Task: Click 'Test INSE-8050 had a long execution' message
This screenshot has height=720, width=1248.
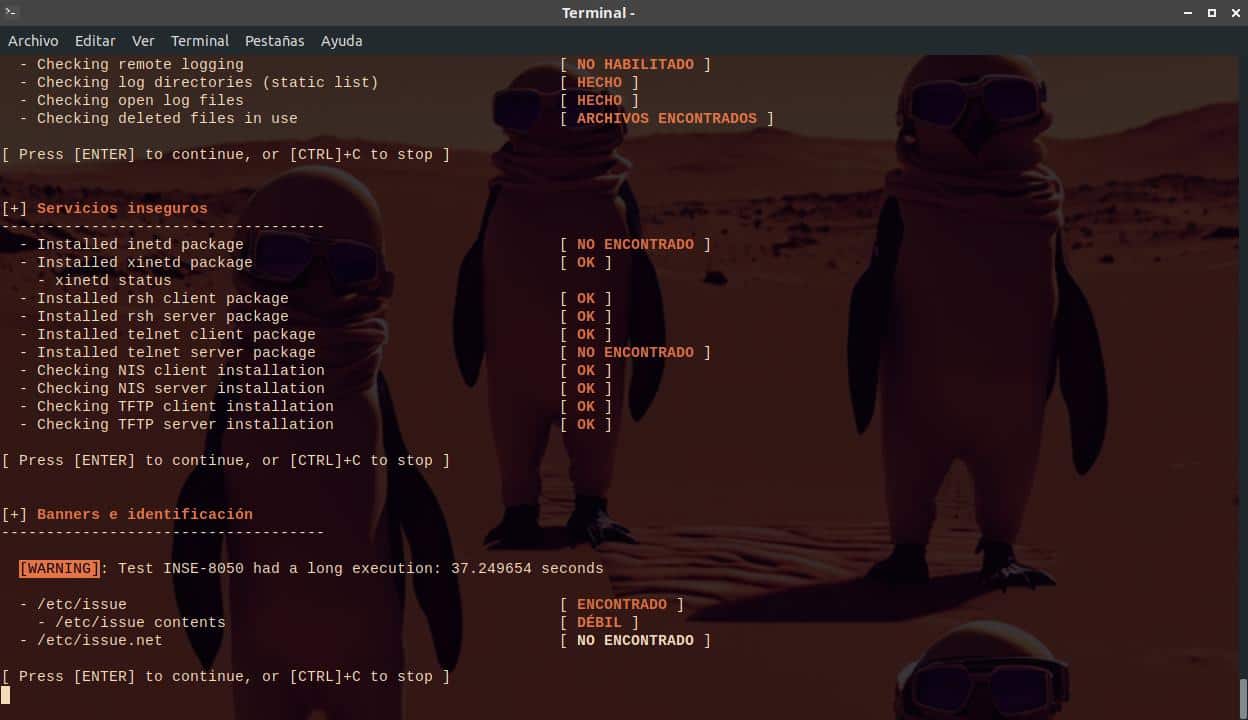Action: (361, 568)
